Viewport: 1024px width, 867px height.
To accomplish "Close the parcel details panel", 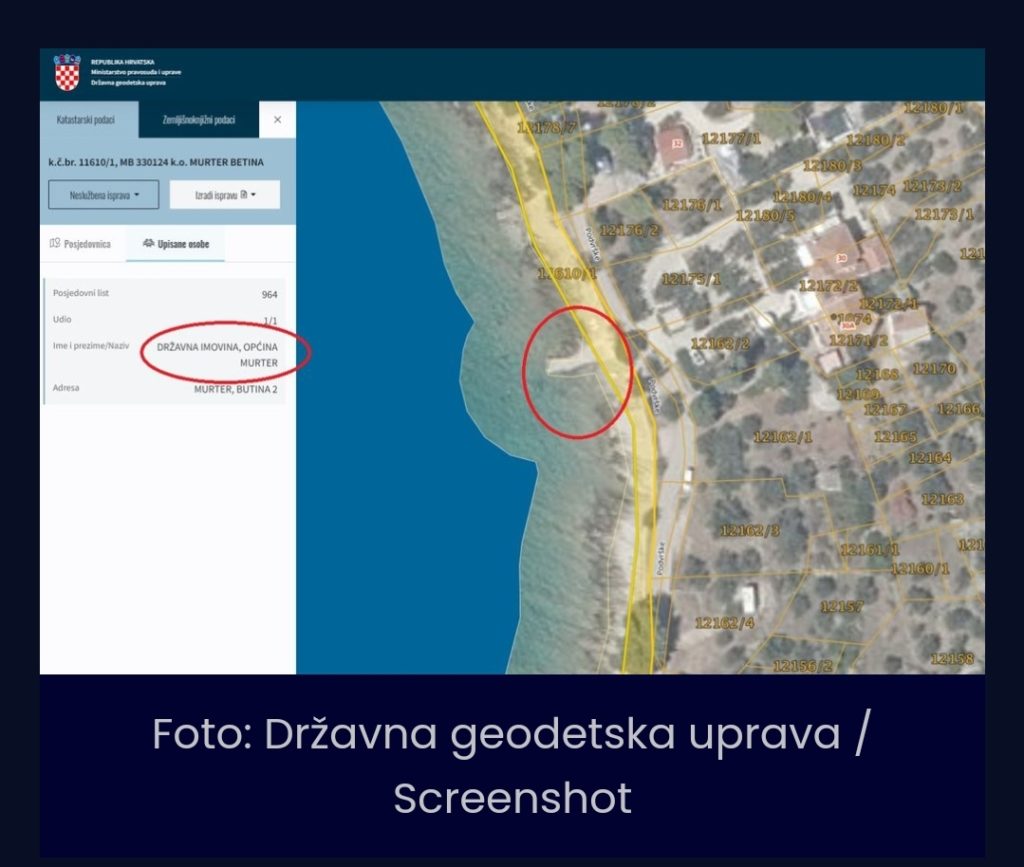I will pos(277,120).
